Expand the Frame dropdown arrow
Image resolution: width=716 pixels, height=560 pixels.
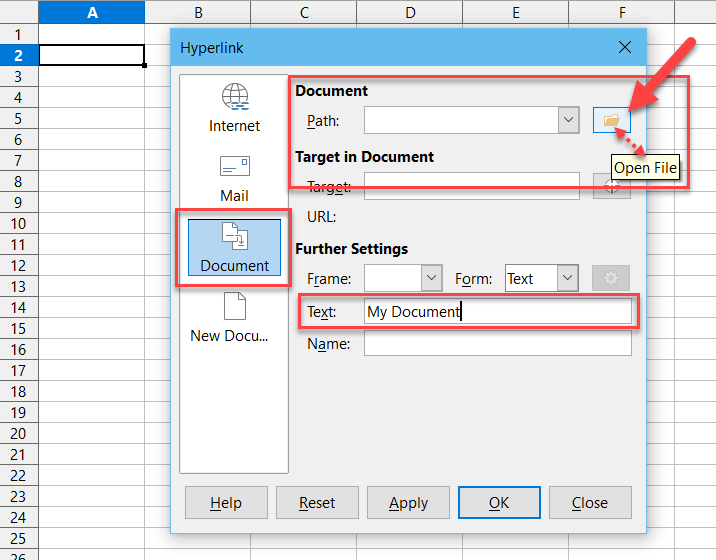point(432,278)
